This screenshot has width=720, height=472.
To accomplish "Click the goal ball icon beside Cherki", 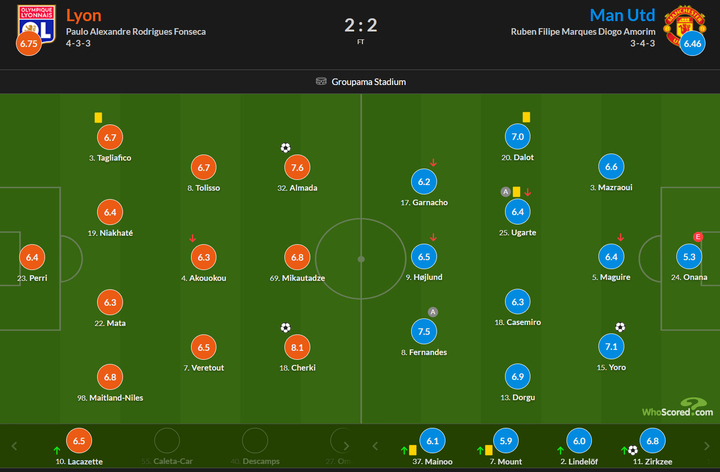I will point(285,327).
